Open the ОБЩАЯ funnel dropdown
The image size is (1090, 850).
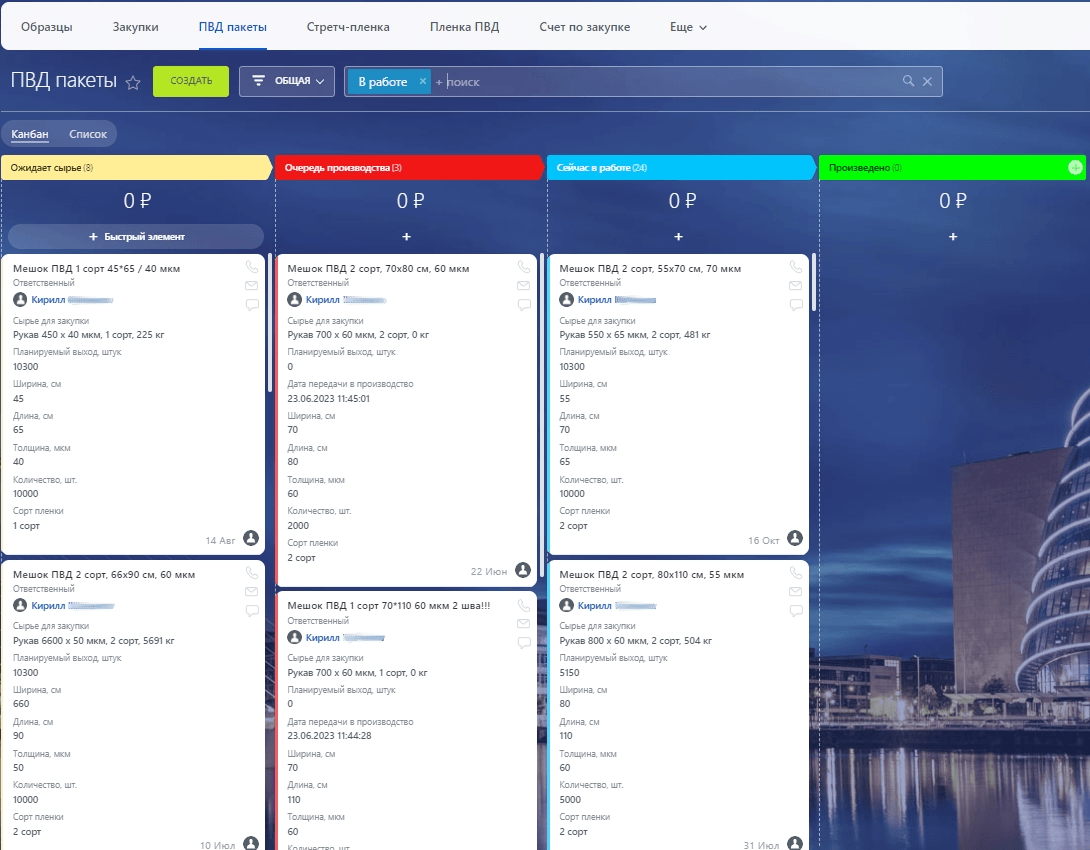(287, 81)
